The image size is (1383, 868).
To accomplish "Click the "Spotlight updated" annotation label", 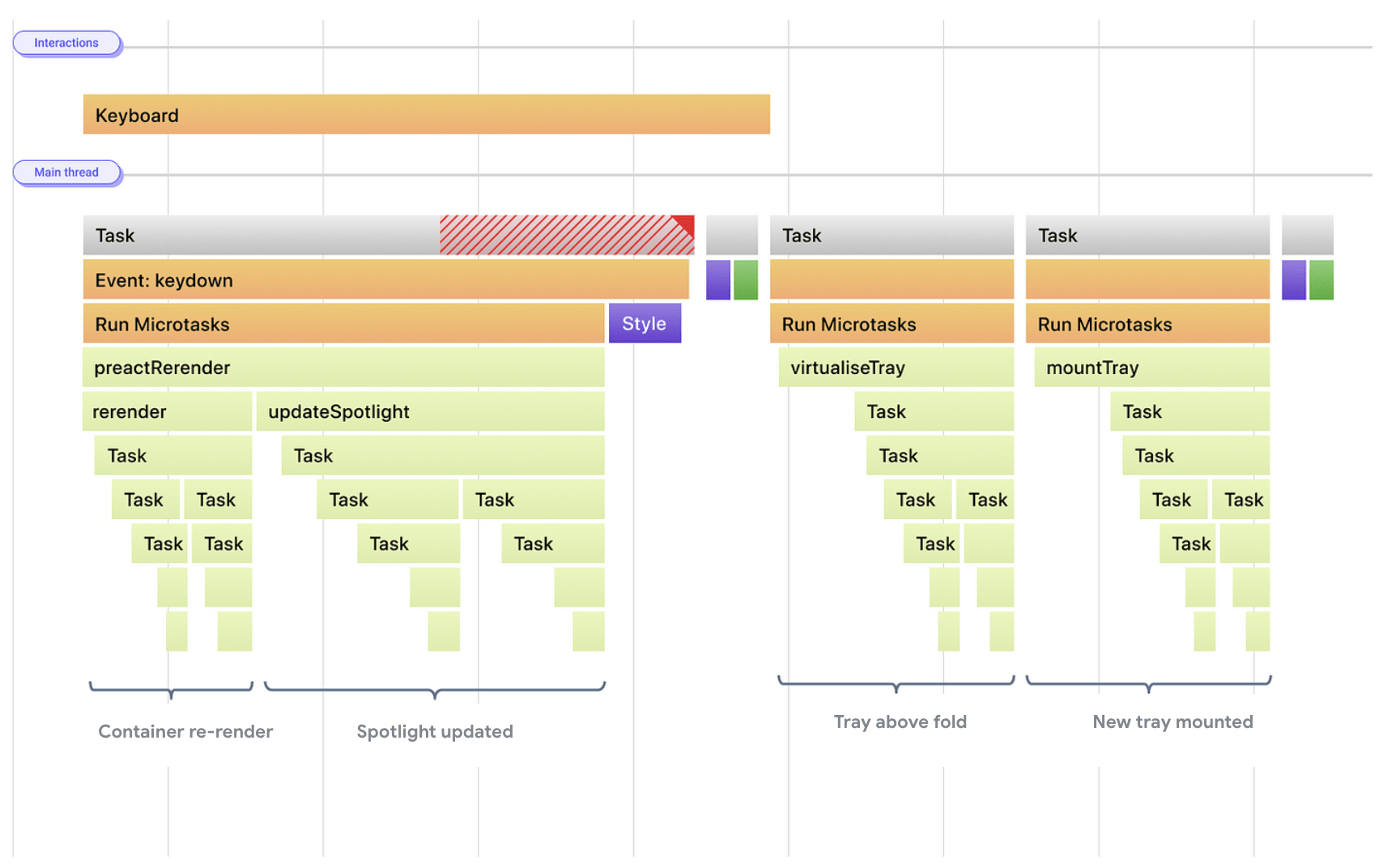I will pos(435,731).
